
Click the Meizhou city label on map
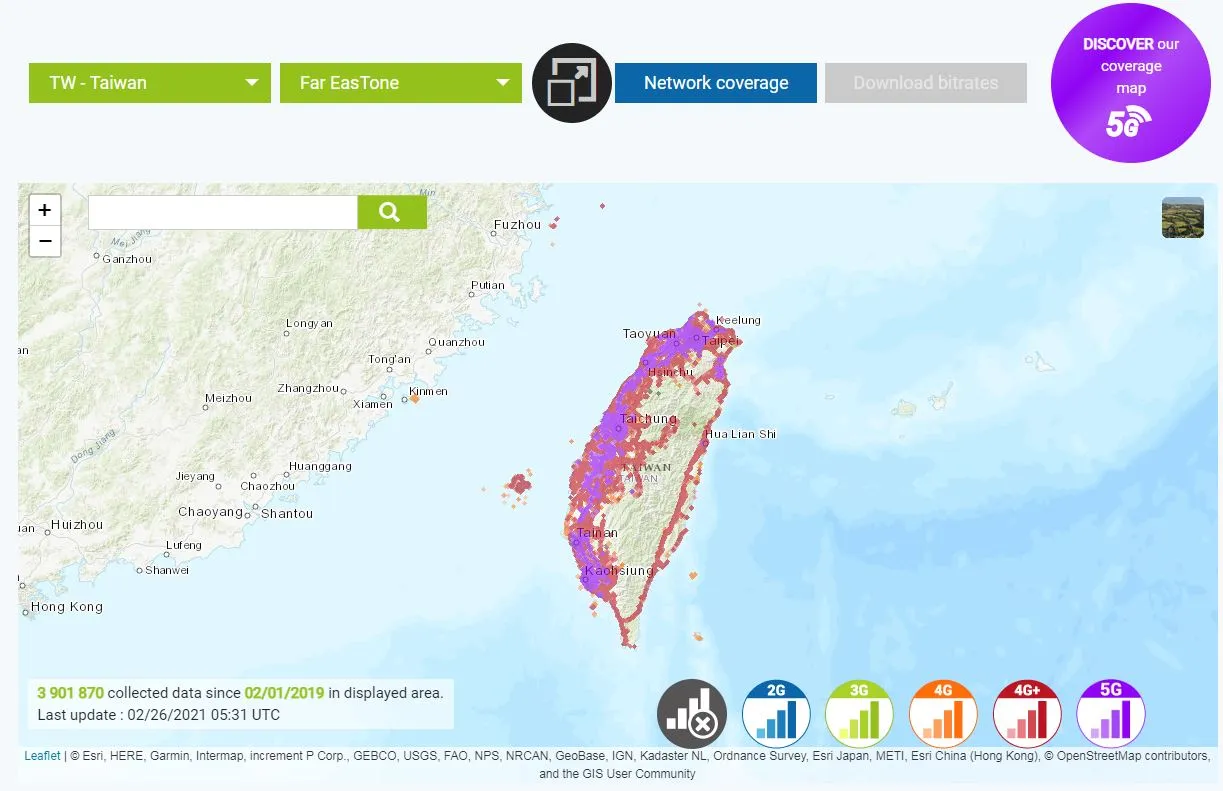point(228,398)
